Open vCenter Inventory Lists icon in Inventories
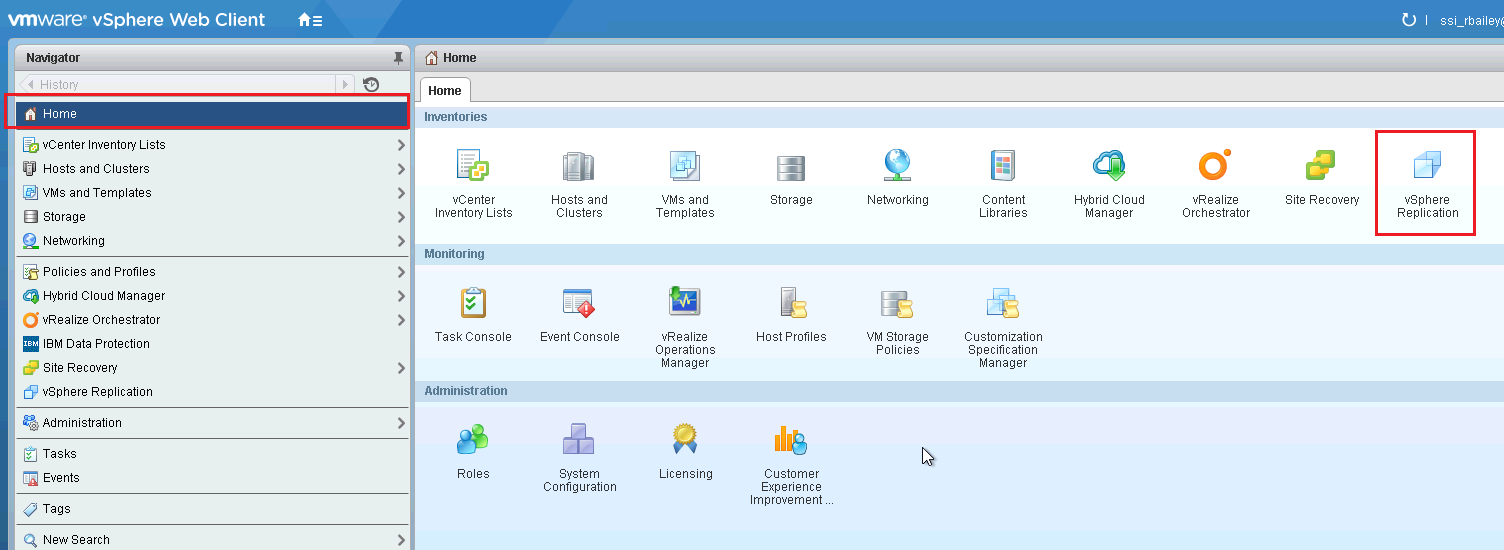 coord(473,165)
